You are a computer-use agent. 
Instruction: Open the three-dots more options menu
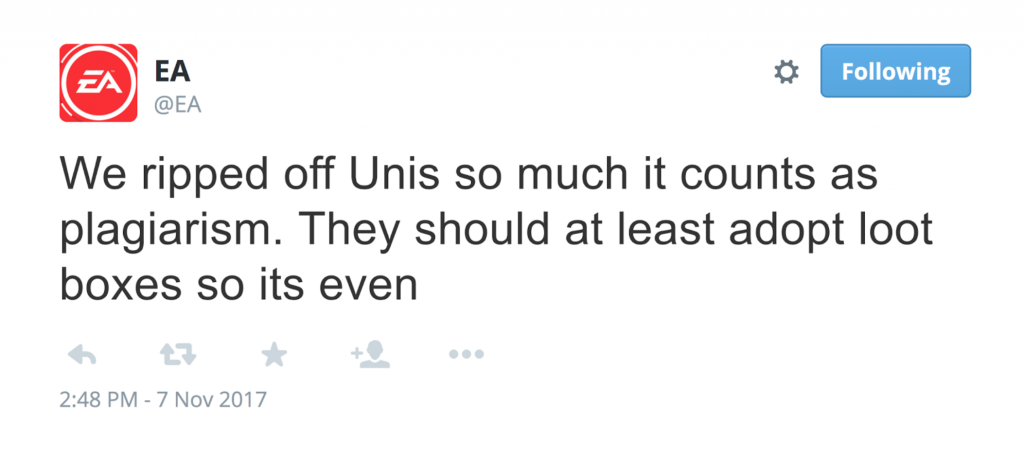pos(465,354)
